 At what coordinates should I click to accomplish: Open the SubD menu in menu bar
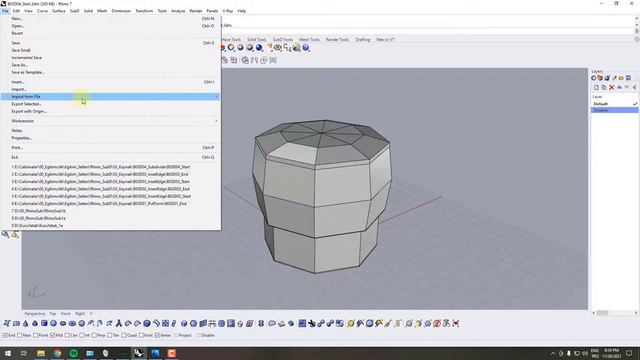74,11
